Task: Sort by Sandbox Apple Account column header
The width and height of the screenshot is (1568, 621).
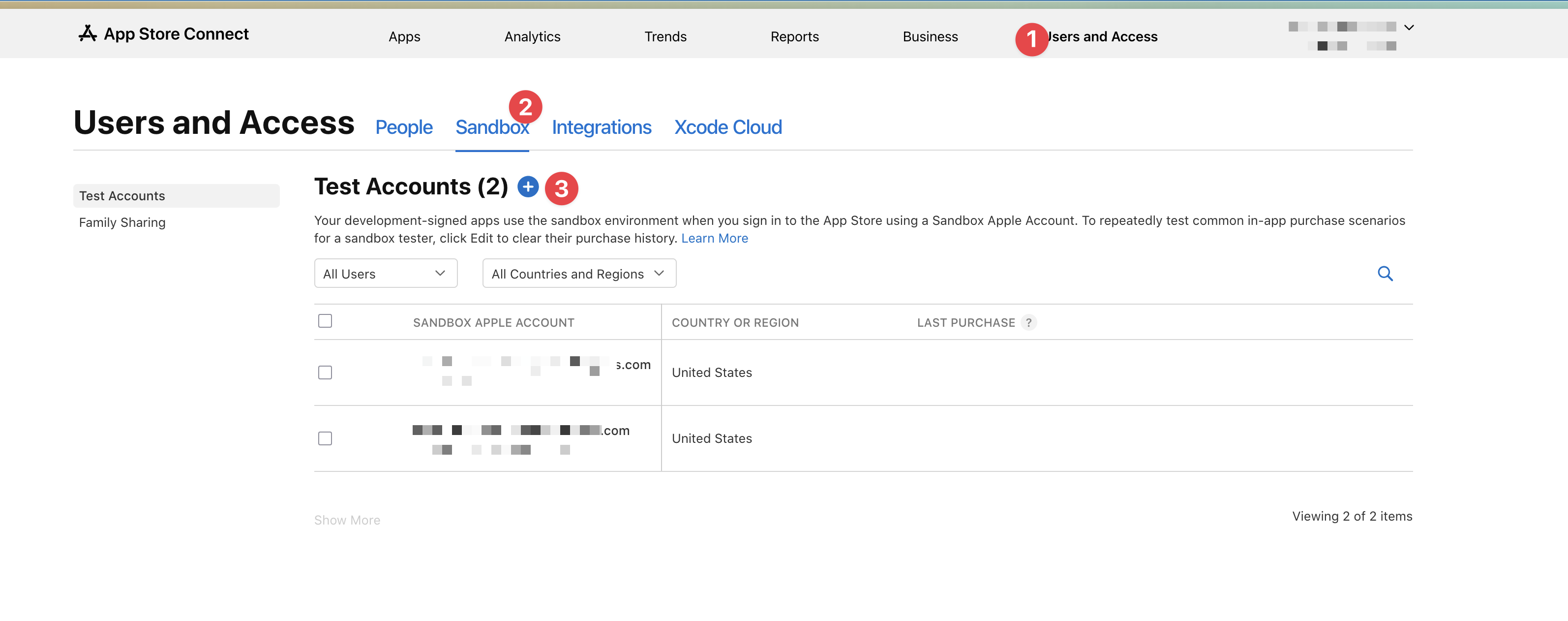Action: pyautogui.click(x=493, y=323)
